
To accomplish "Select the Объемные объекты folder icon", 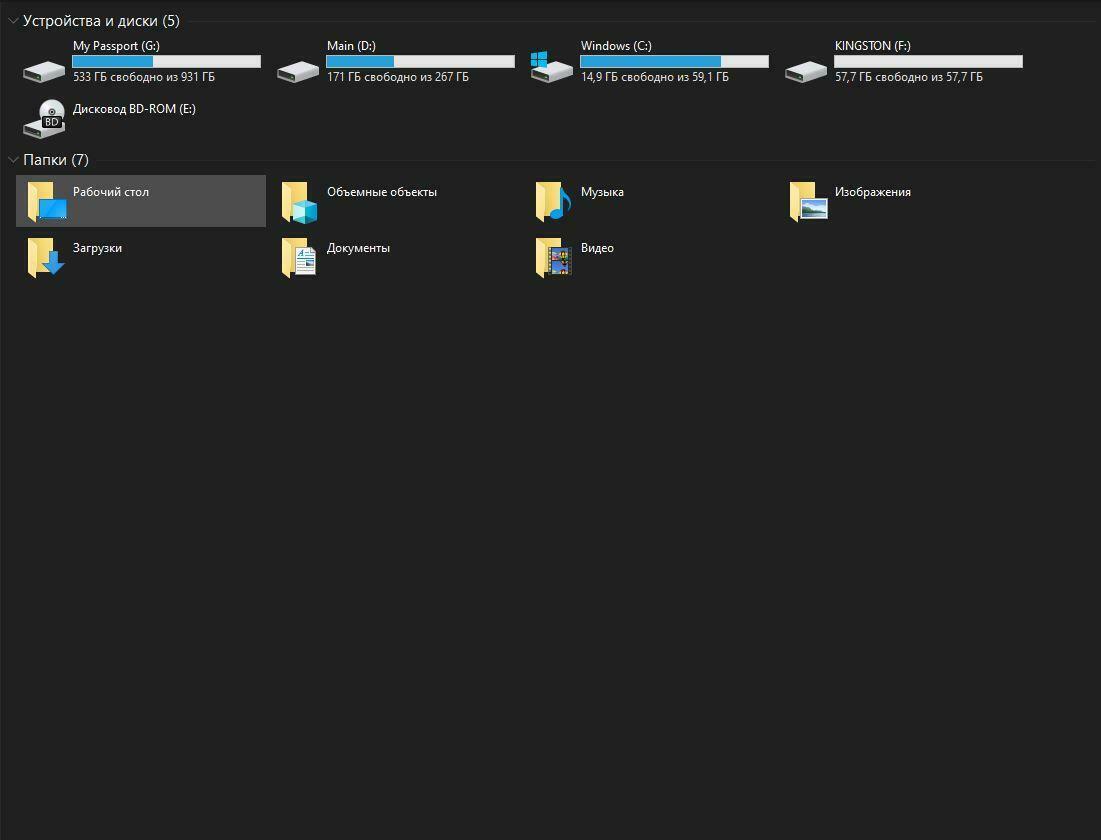I will (299, 202).
